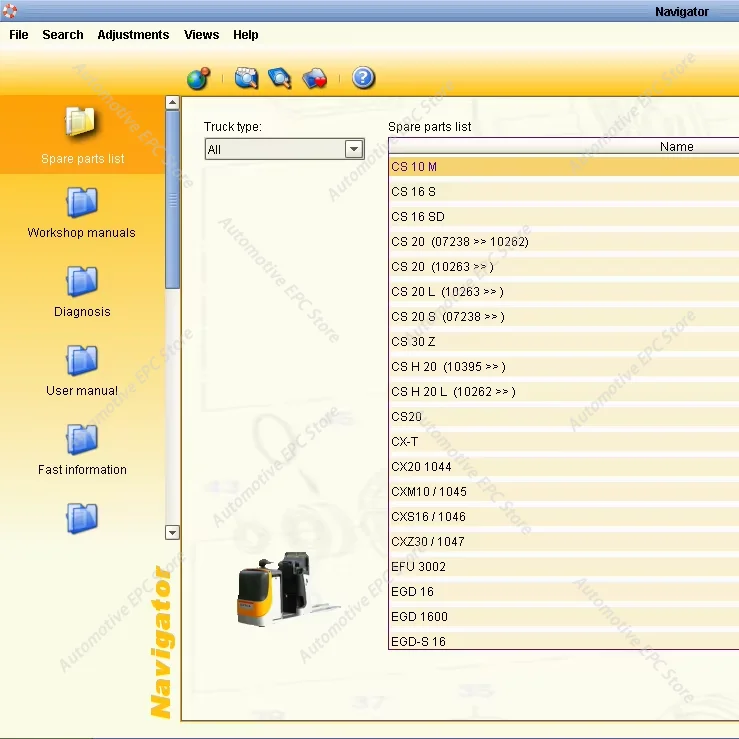Click the sidebar scroll up arrow

[x=172, y=103]
